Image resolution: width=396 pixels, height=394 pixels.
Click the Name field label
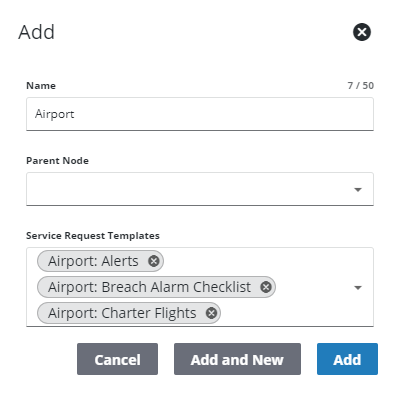41,86
